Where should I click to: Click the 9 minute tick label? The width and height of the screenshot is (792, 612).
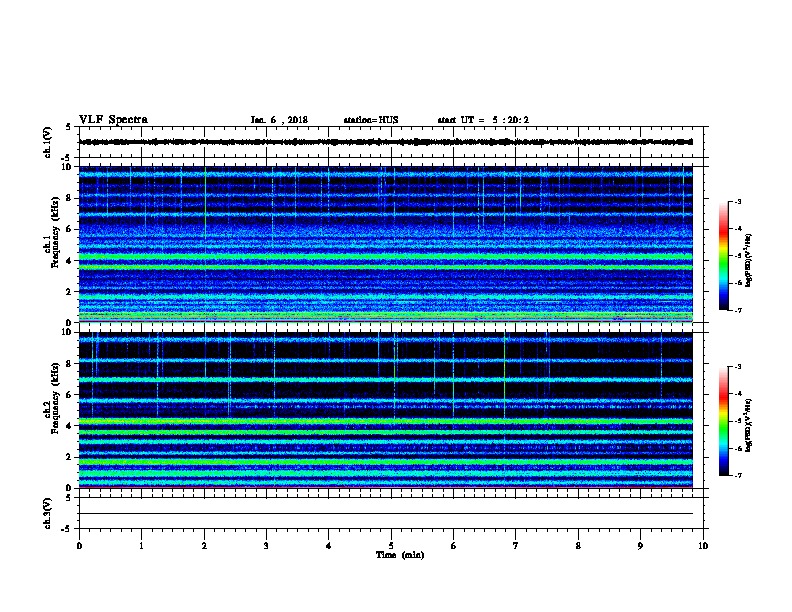[640, 546]
